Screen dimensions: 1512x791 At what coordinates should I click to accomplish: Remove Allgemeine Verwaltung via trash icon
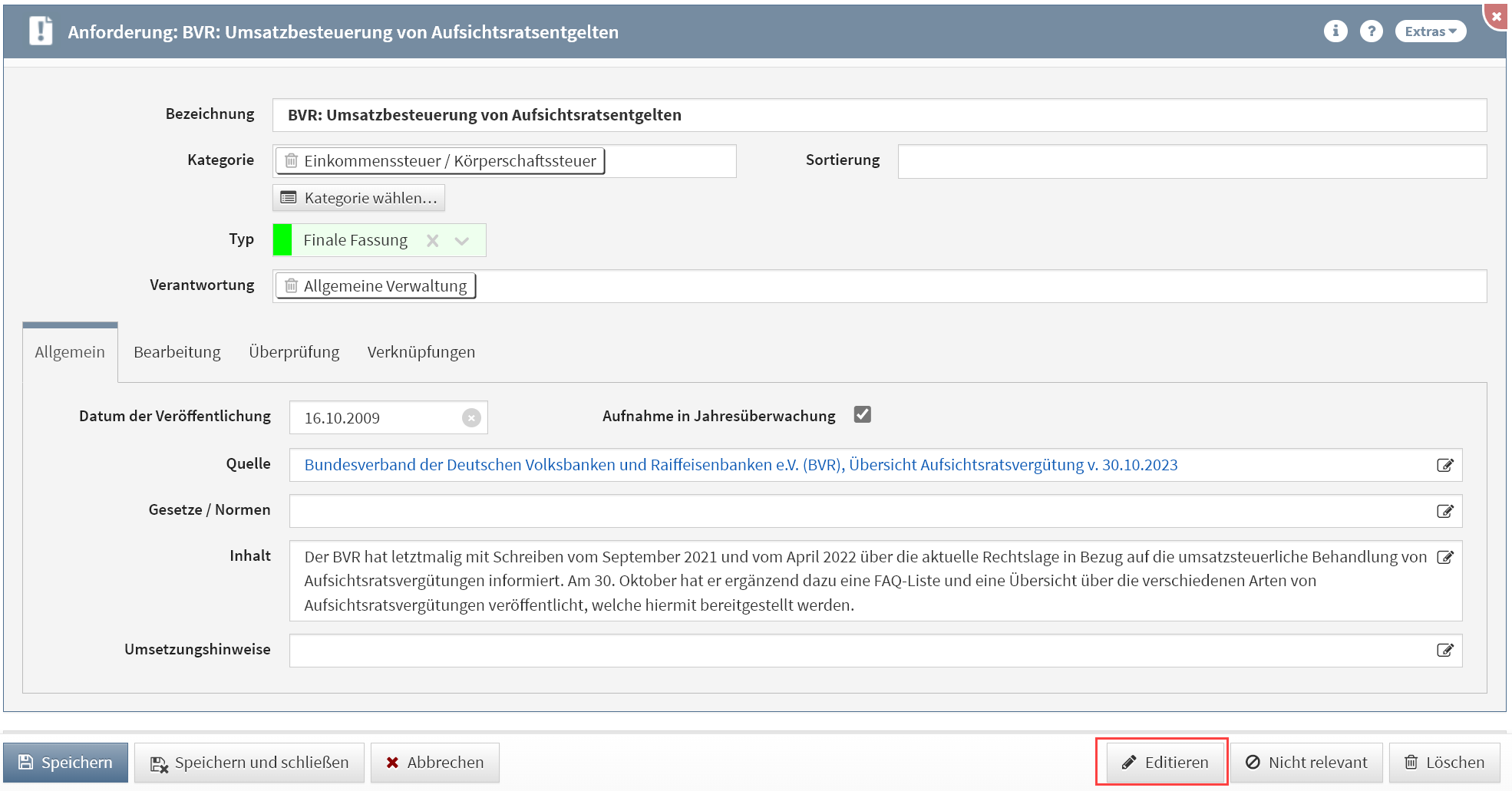click(292, 286)
